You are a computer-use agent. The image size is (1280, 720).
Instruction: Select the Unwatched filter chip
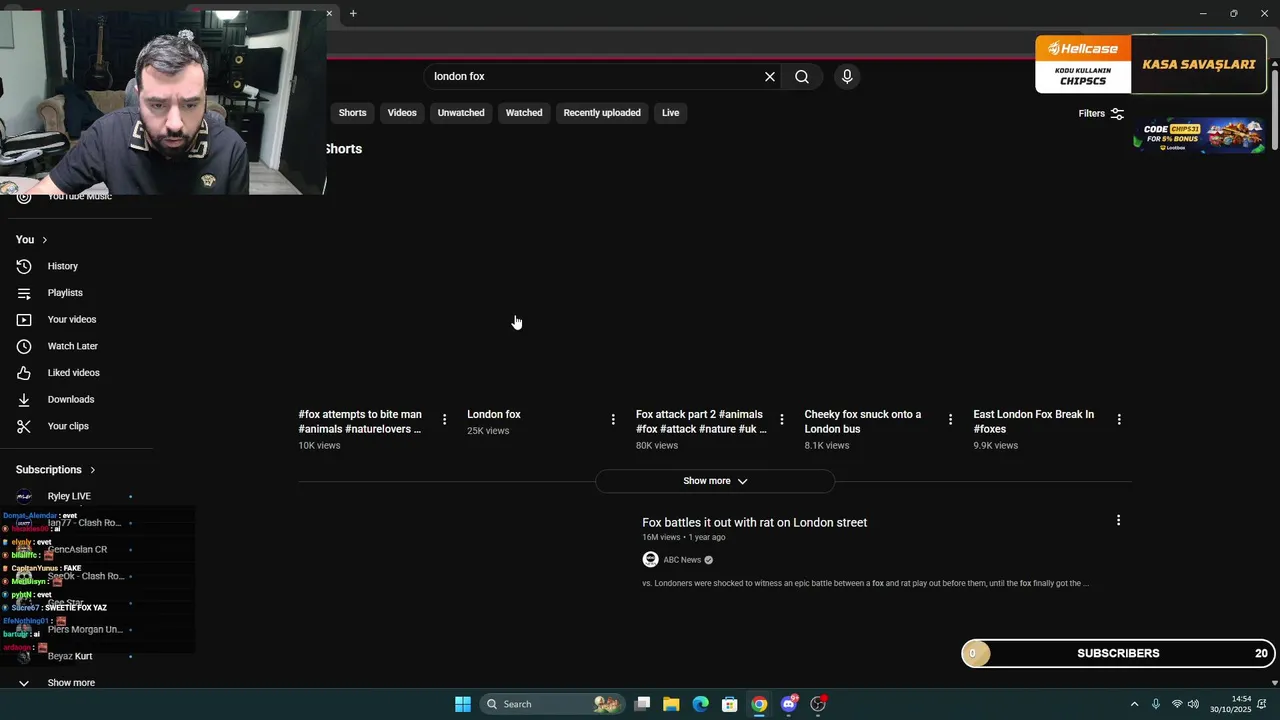[461, 113]
